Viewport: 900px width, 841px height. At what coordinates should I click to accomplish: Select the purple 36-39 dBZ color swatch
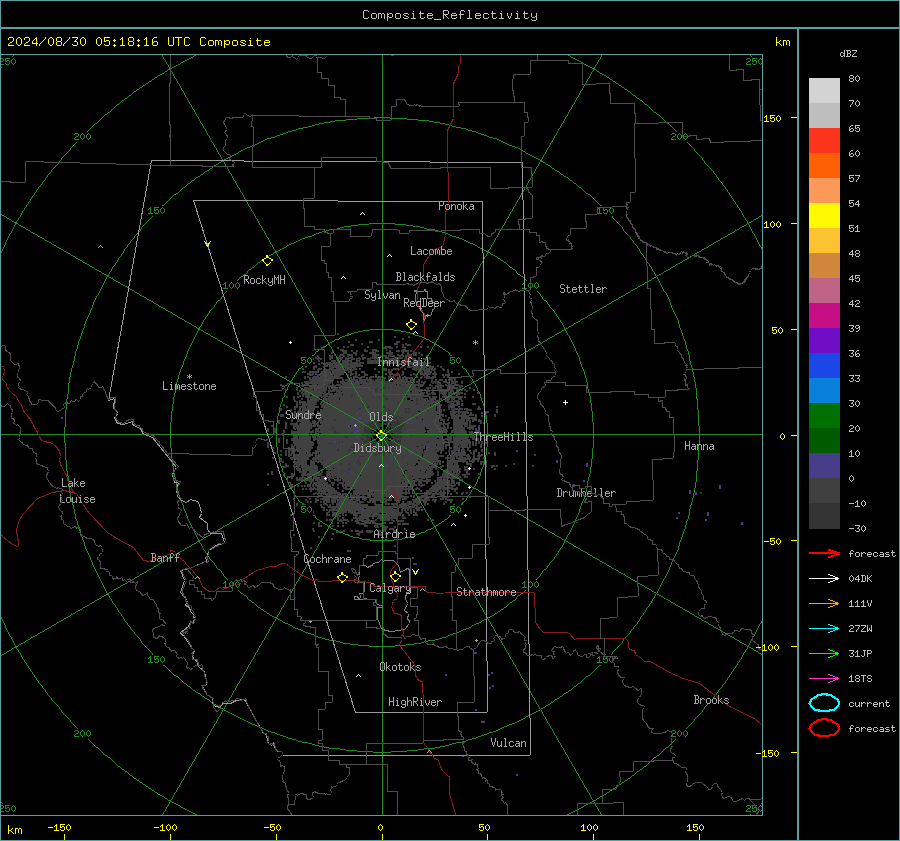[824, 341]
